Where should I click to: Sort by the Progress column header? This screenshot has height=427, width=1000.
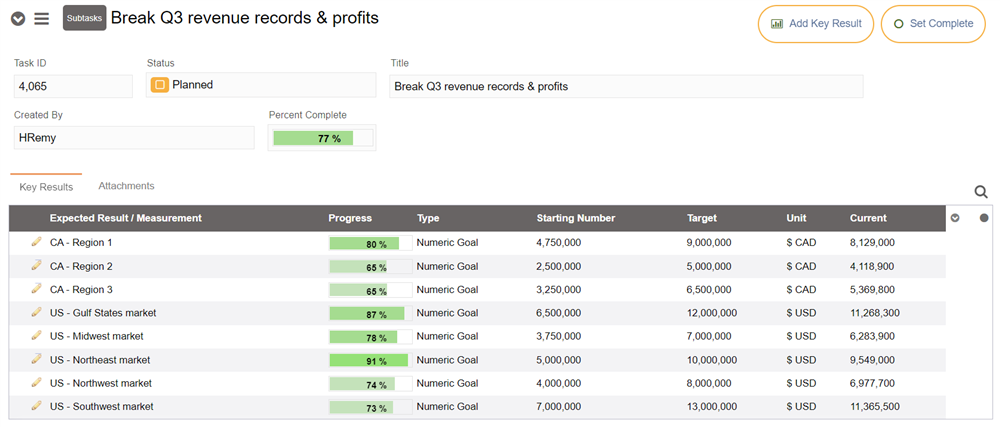(350, 218)
